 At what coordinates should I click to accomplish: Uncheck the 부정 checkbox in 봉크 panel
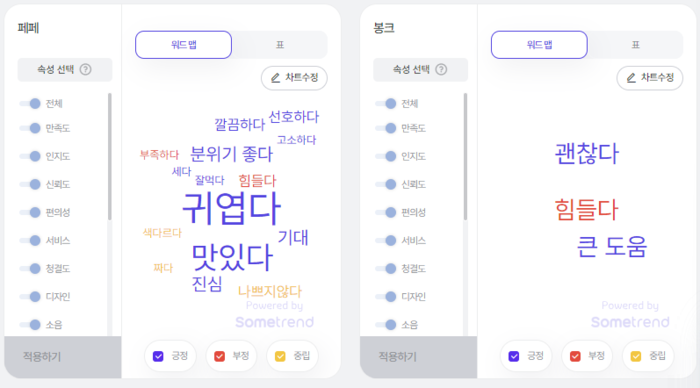[575, 356]
